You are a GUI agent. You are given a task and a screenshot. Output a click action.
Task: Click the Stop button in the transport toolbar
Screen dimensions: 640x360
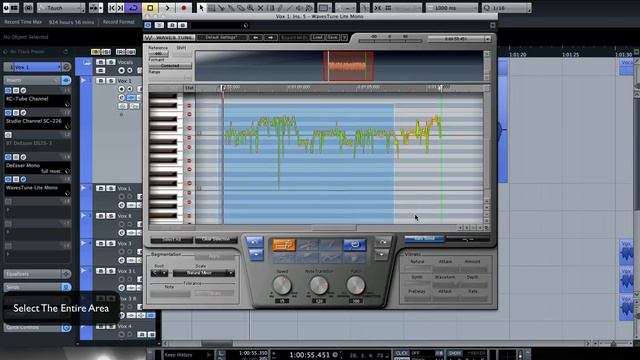(x=150, y=8)
